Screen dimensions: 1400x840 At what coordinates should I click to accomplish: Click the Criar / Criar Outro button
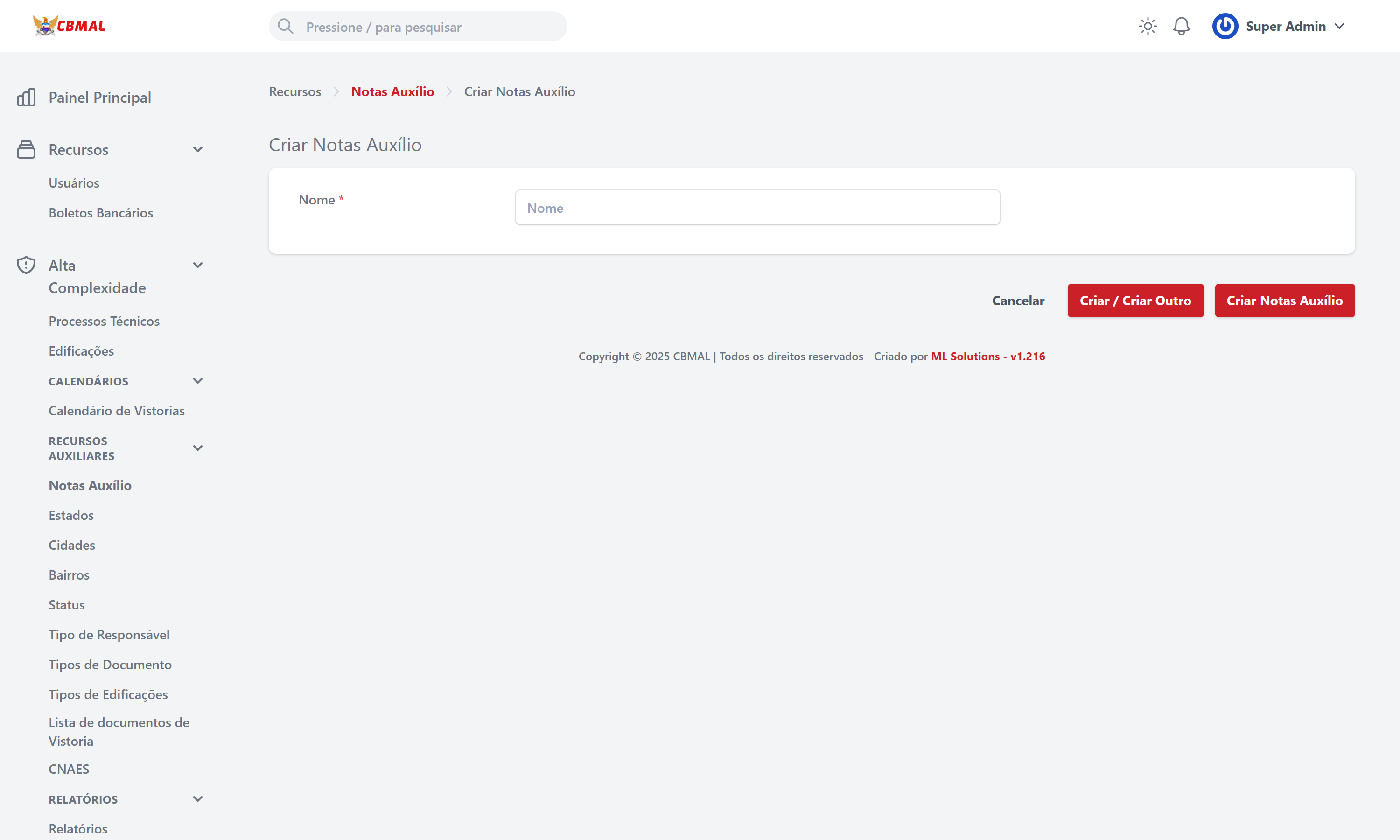[x=1134, y=301]
